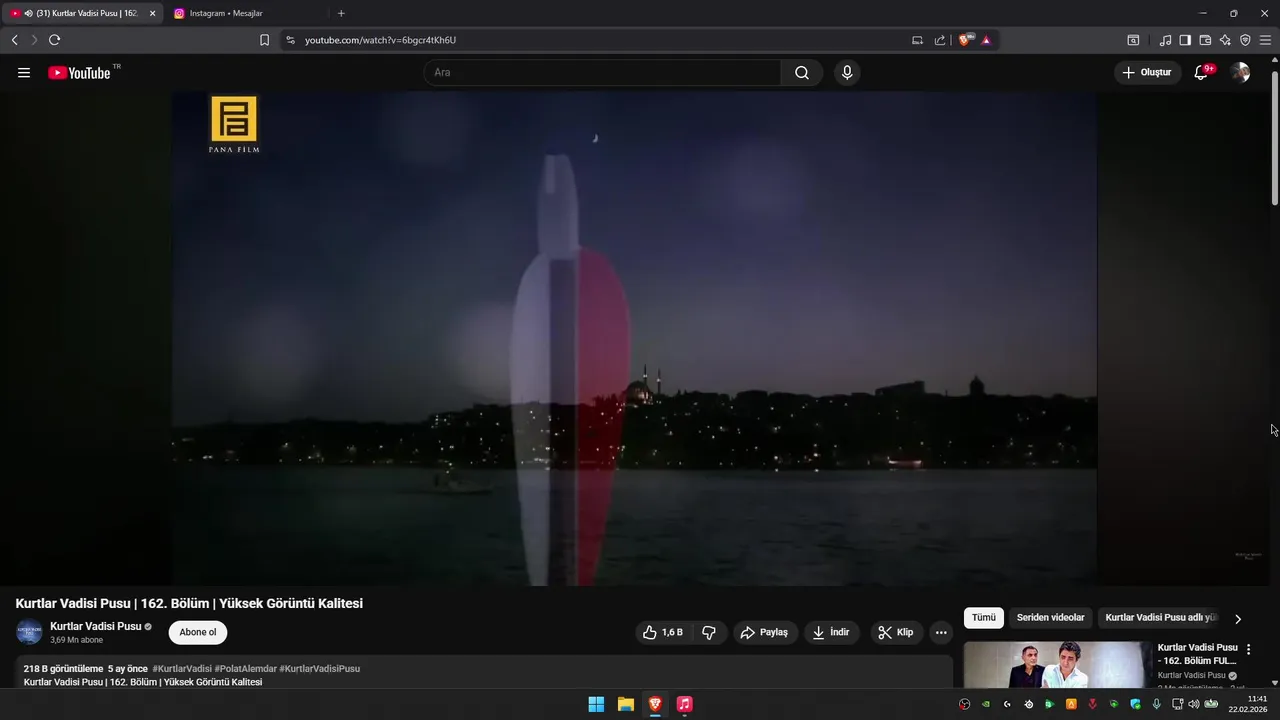Click the video player frame
The image size is (1280, 720).
634,339
